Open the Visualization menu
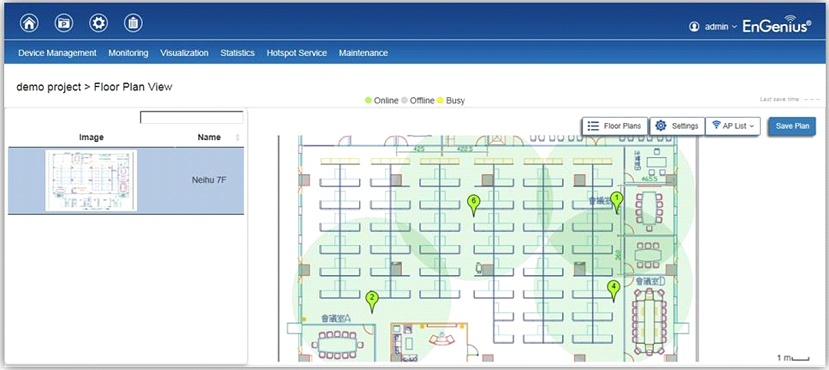829x370 pixels. click(x=185, y=53)
